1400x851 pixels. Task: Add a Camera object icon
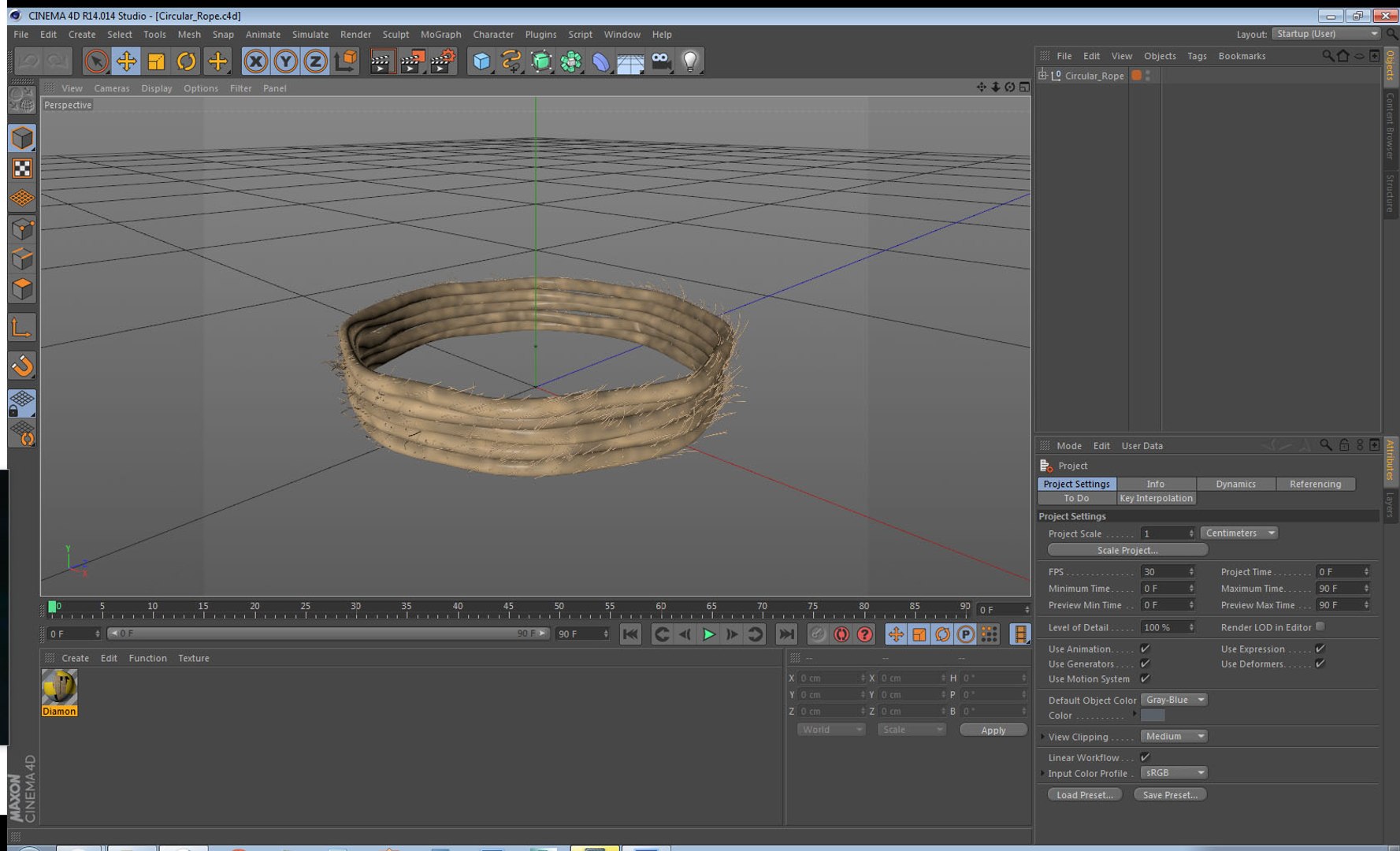(661, 61)
